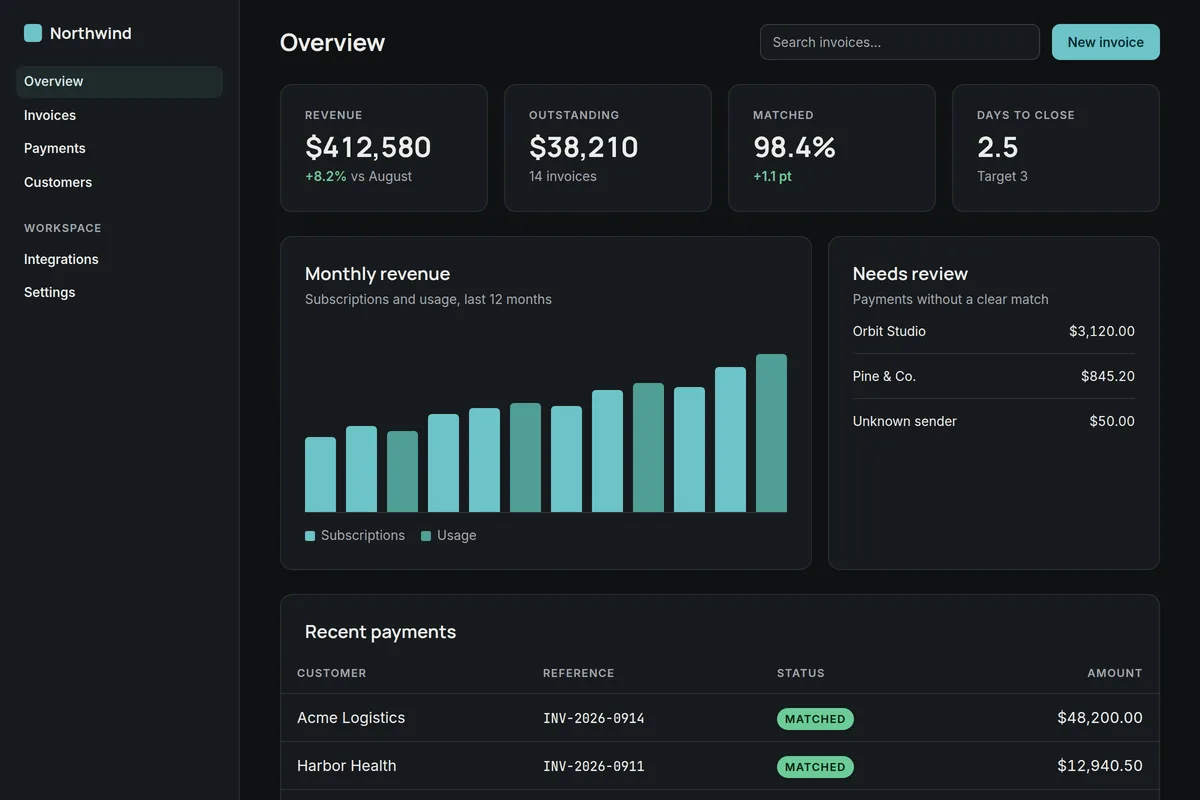Click the Subscriptions legend color swatch
Viewport: 1200px width, 800px height.
(310, 536)
